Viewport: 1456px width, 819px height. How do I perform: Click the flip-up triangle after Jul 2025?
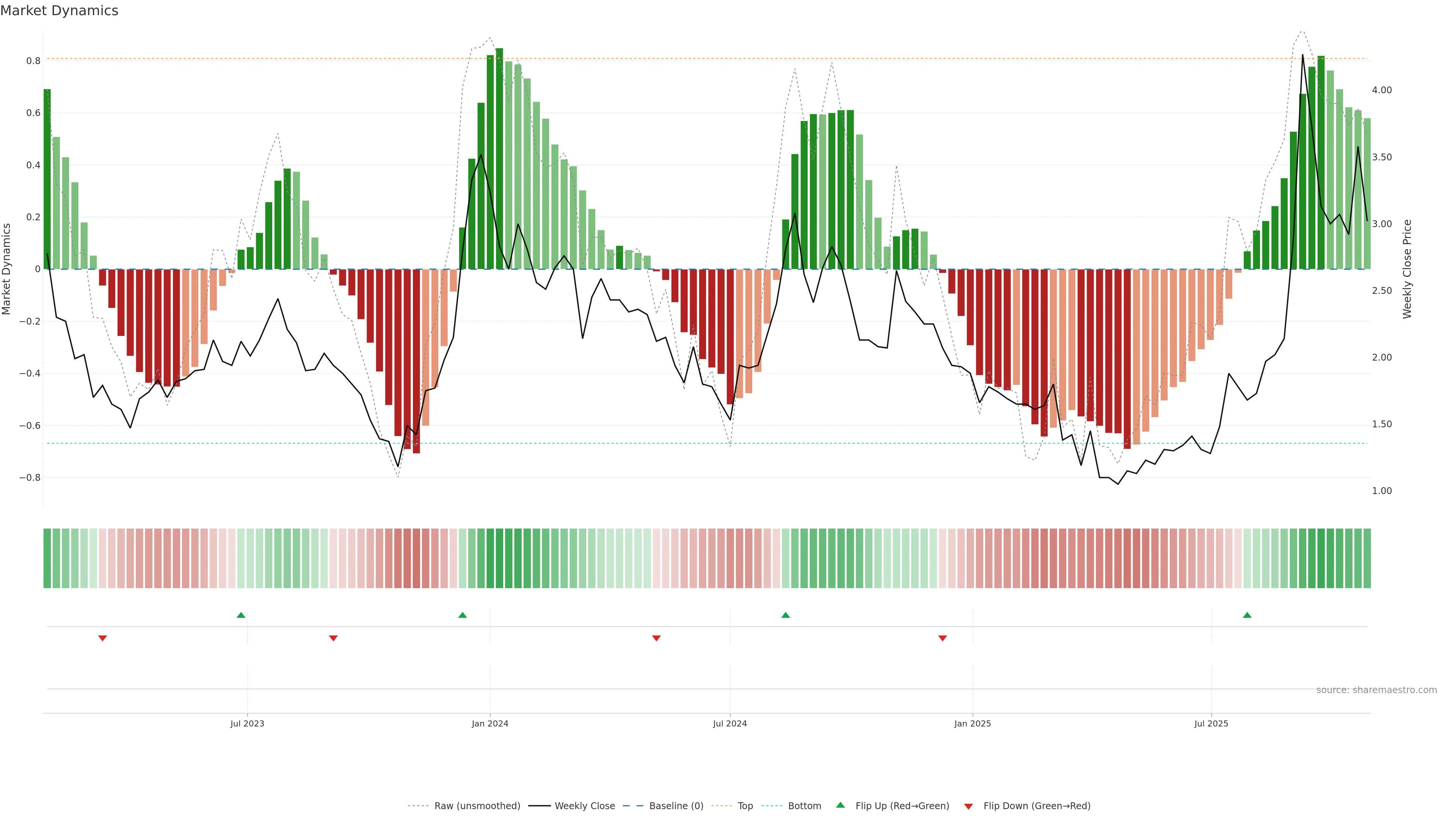tap(1247, 615)
